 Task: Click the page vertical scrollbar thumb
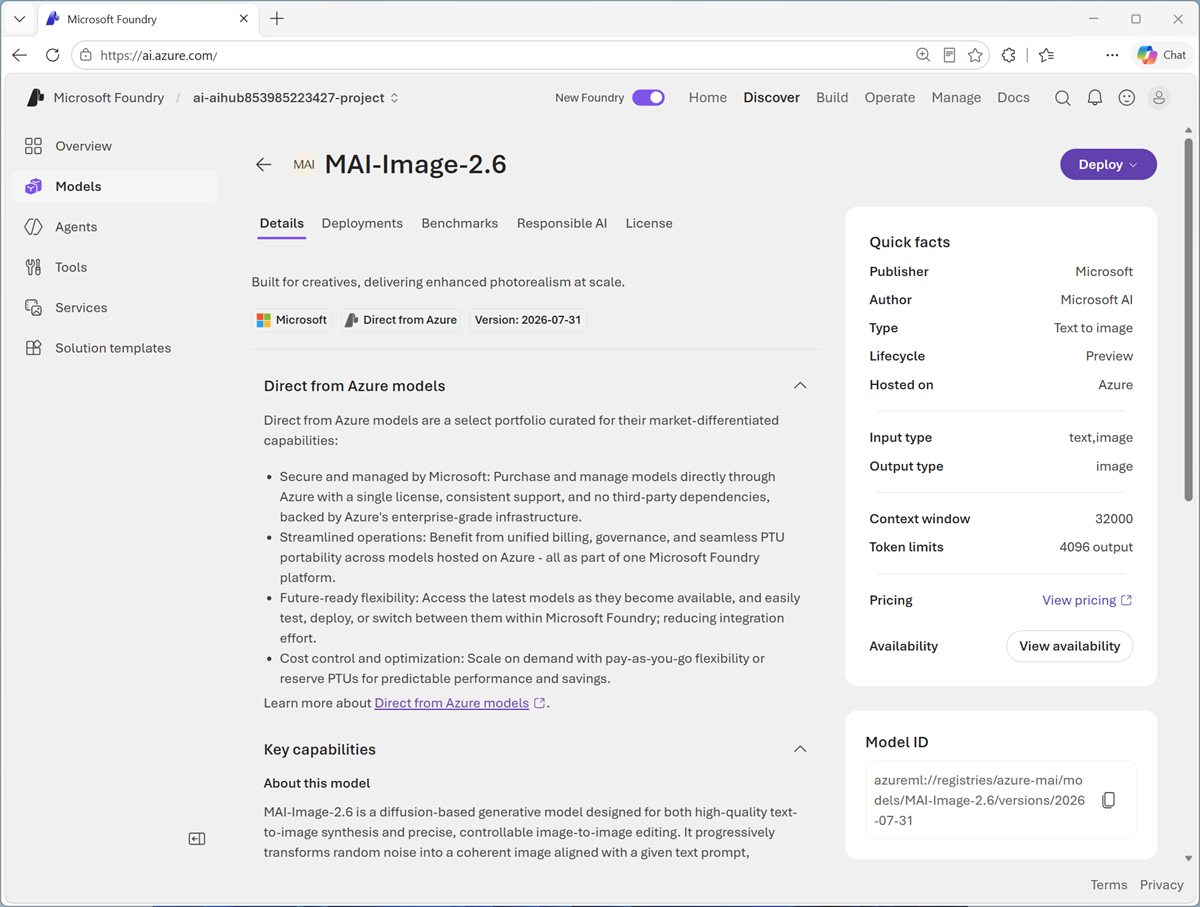tap(1188, 320)
